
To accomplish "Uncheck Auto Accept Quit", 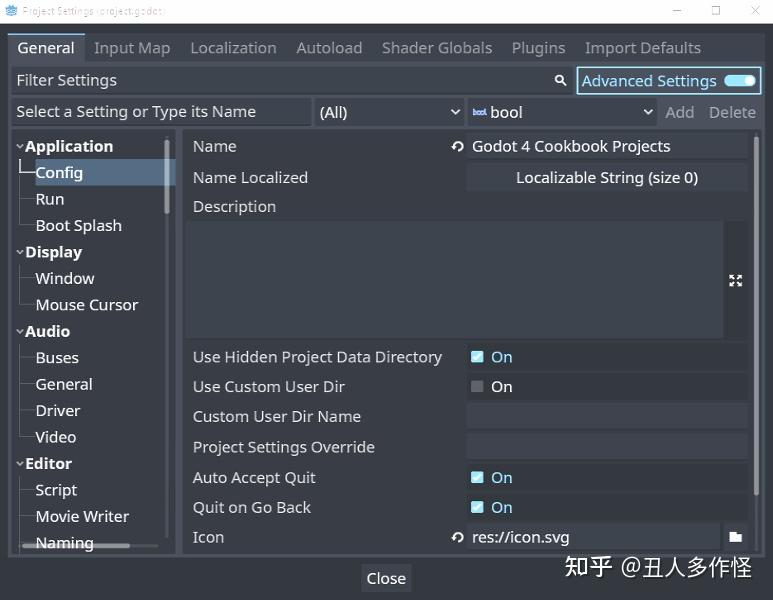I will coord(477,478).
